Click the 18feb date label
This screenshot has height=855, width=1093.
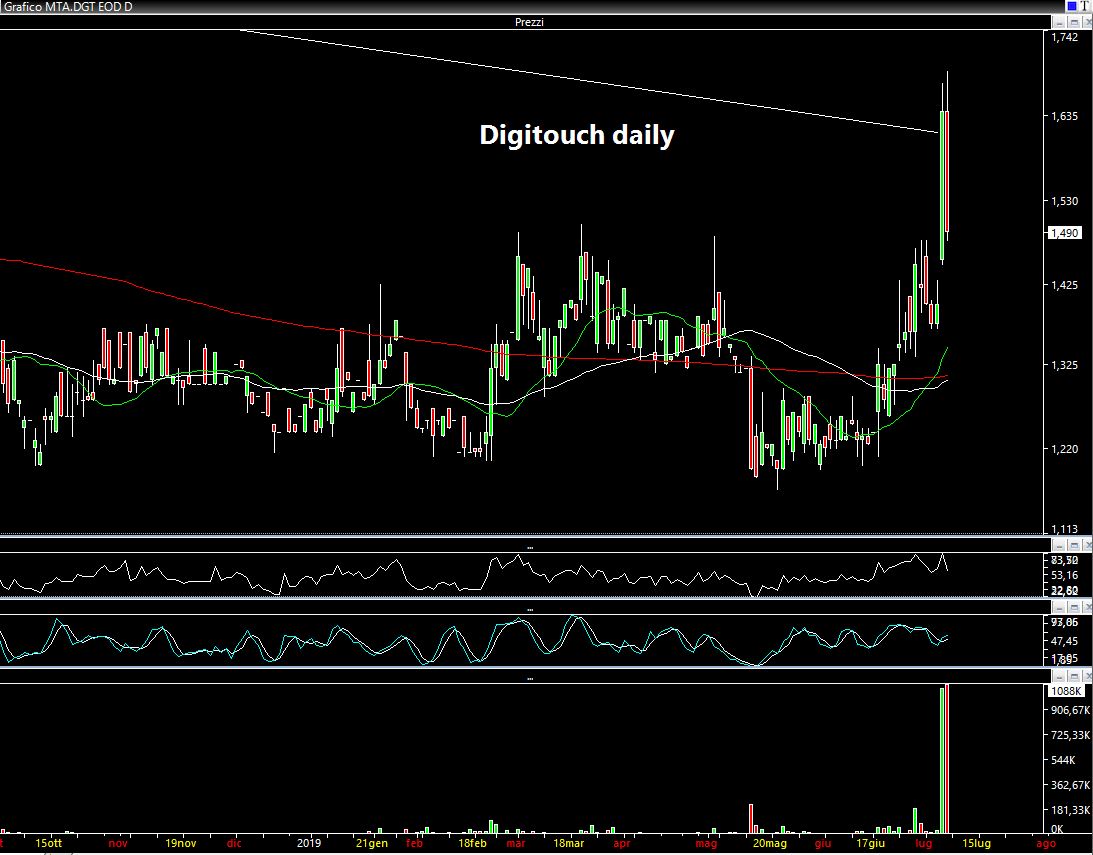pos(472,843)
